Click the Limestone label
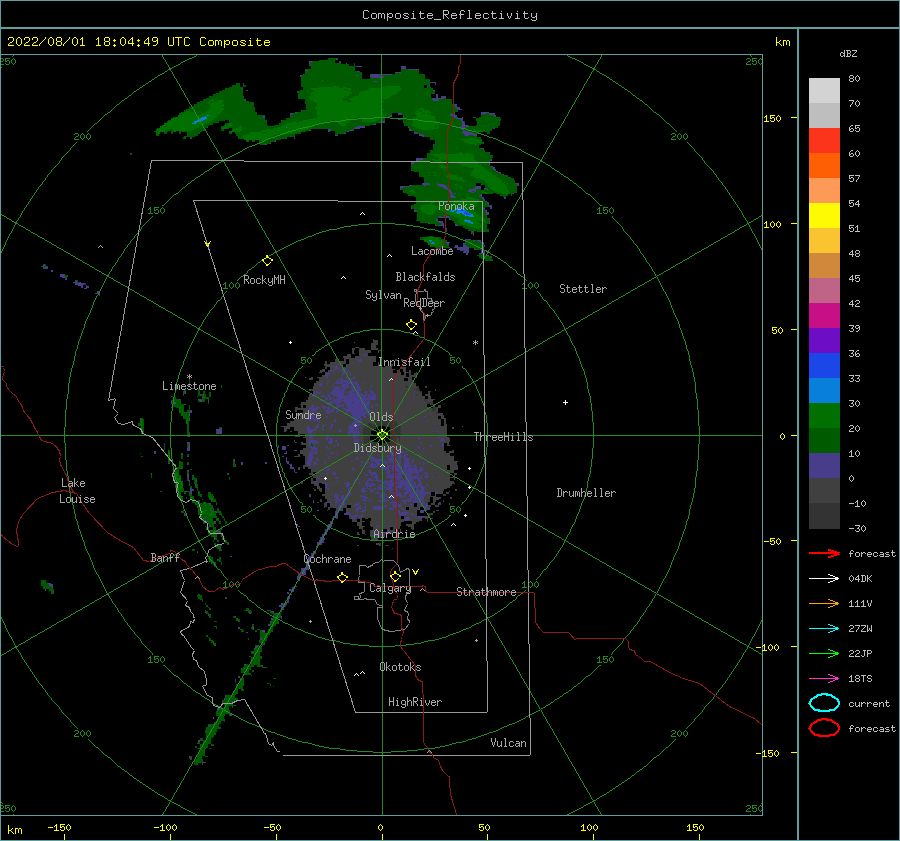 pos(189,386)
